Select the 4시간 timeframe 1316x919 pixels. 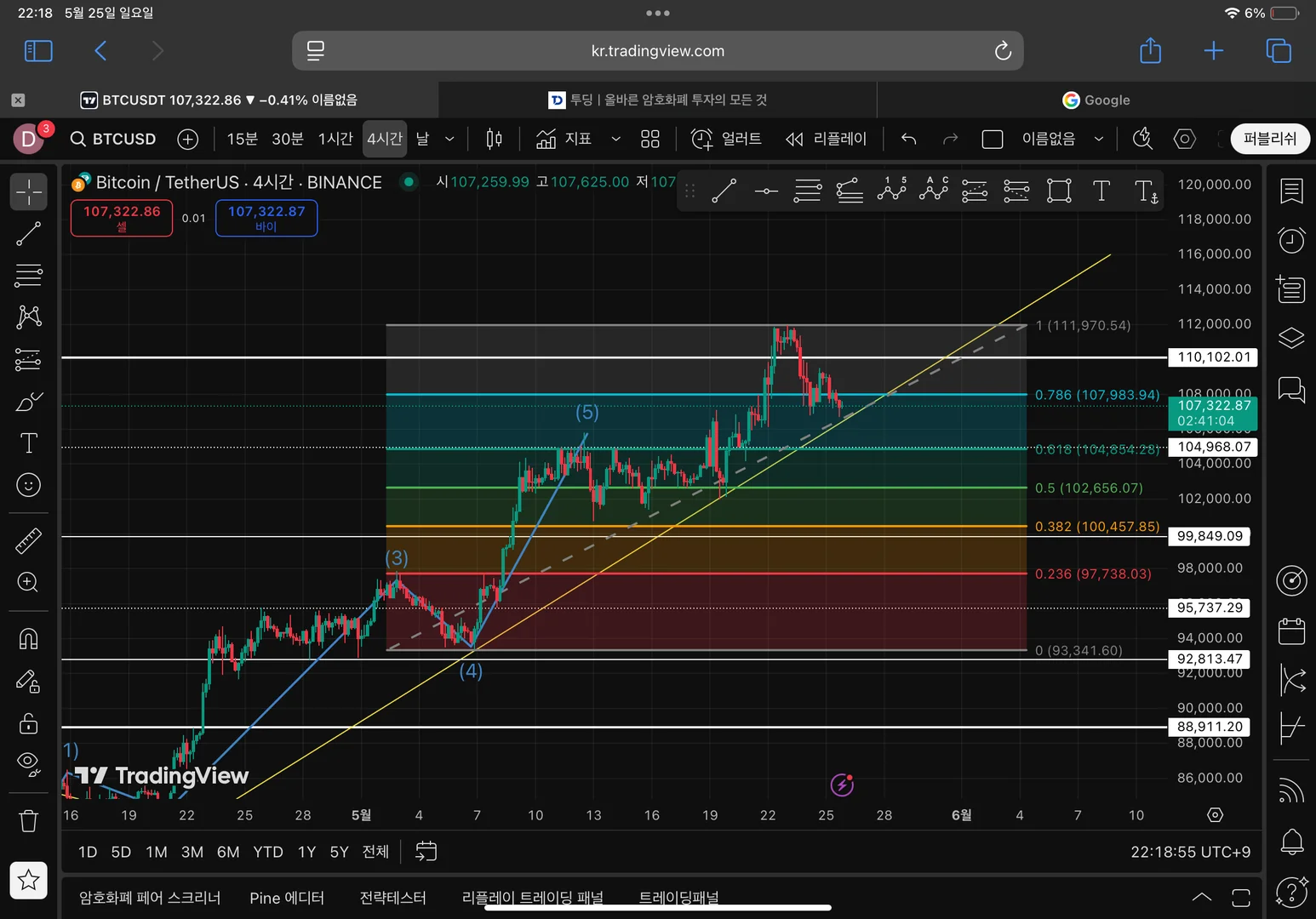pyautogui.click(x=385, y=139)
